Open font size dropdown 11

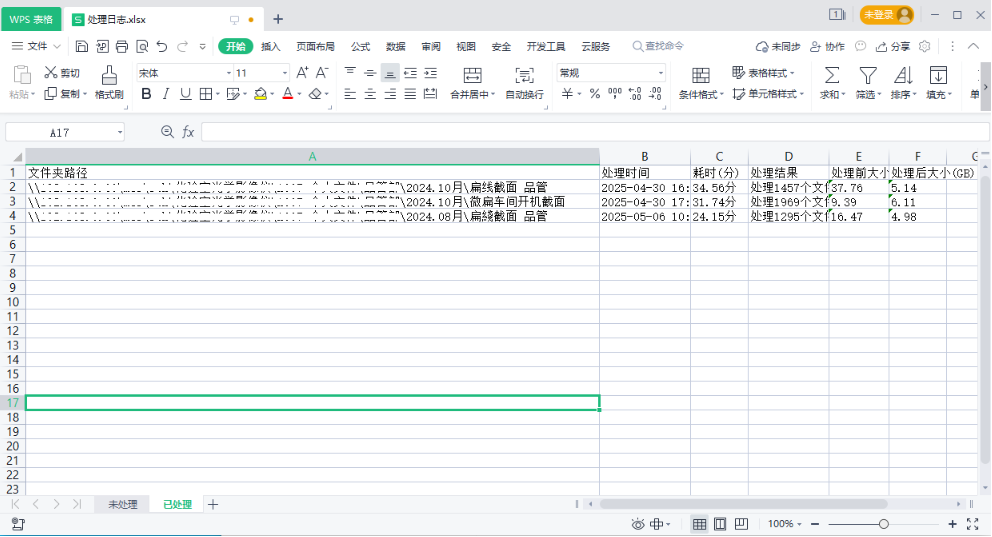tap(285, 73)
